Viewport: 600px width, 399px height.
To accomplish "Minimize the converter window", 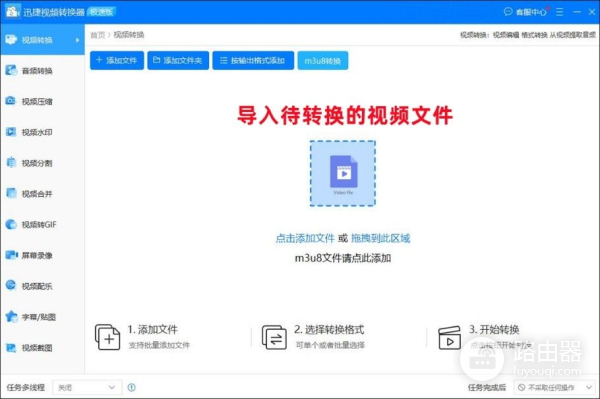I will (x=577, y=12).
